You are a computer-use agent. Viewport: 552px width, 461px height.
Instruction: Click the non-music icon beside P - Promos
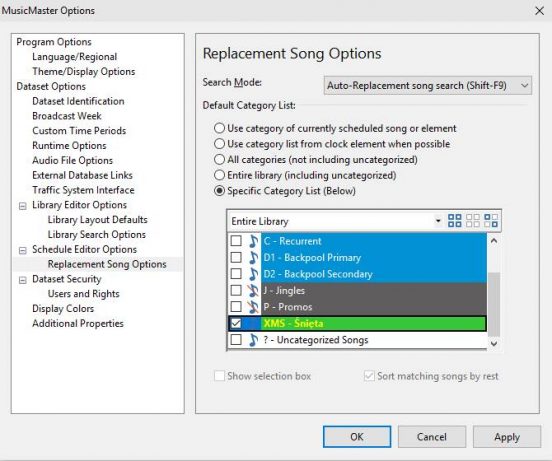pyautogui.click(x=253, y=307)
